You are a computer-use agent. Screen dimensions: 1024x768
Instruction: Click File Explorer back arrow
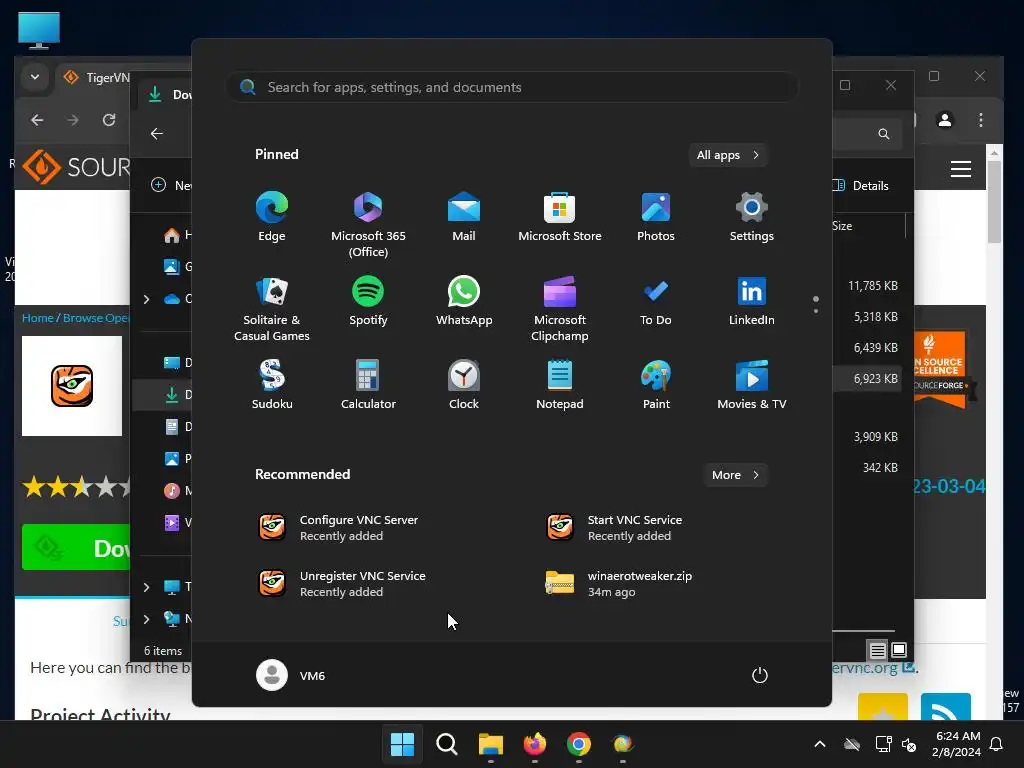click(157, 134)
